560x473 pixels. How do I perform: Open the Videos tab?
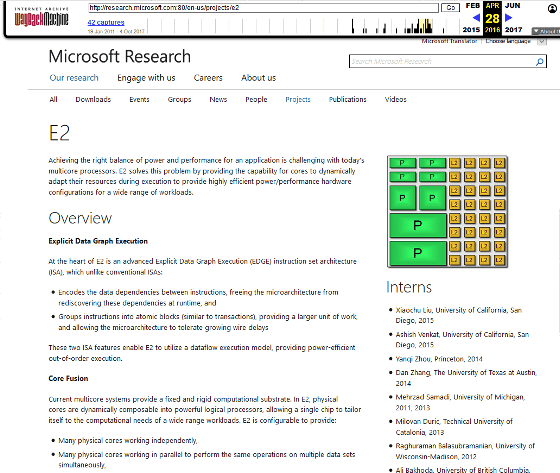(395, 99)
